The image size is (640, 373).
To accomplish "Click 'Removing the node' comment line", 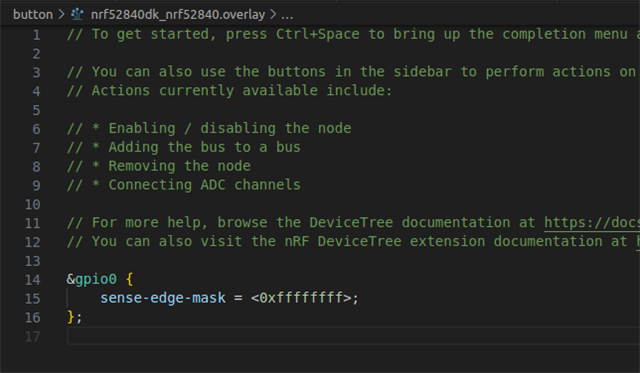I will tap(159, 166).
